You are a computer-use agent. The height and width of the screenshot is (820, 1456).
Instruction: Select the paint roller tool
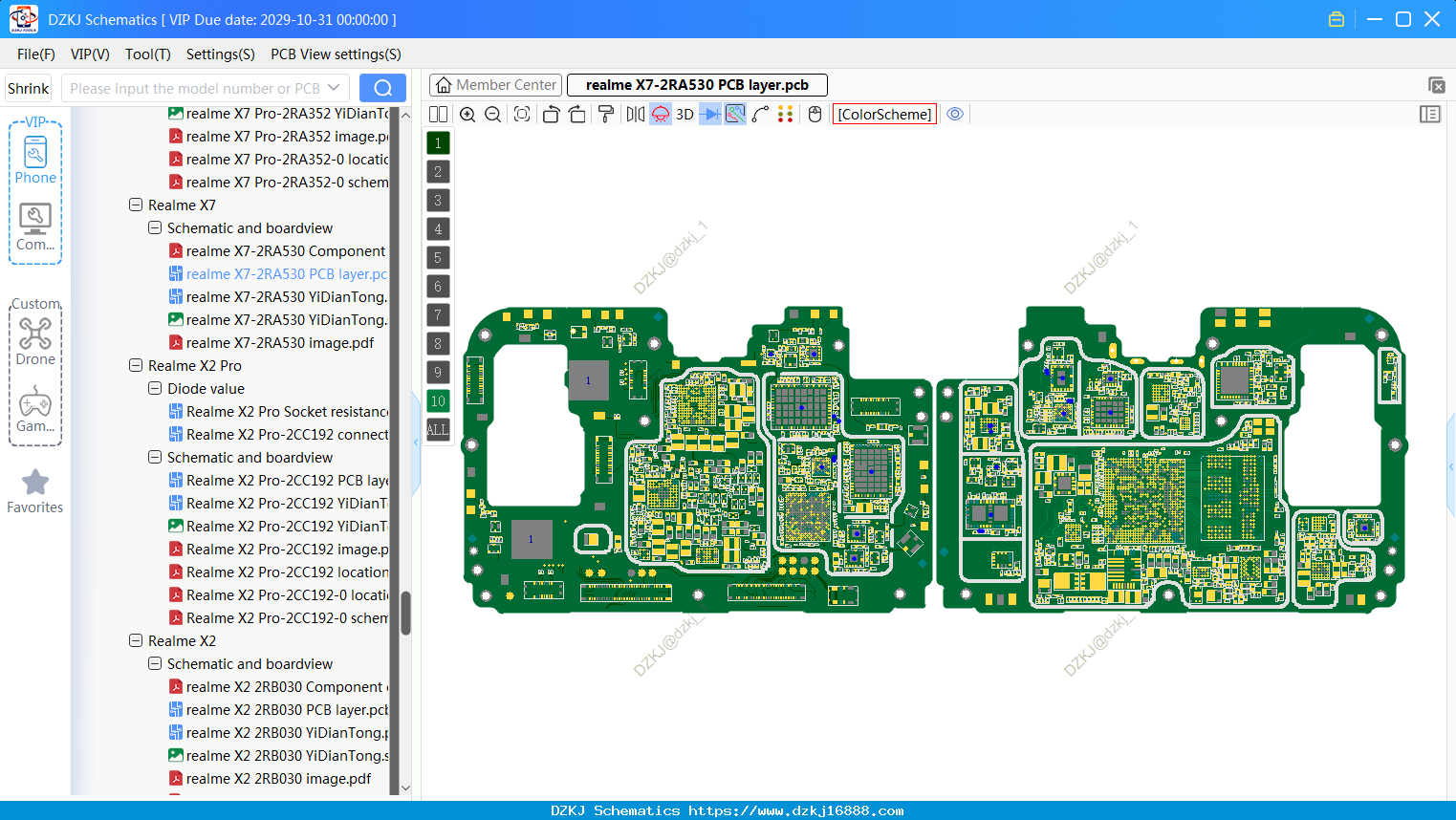606,114
